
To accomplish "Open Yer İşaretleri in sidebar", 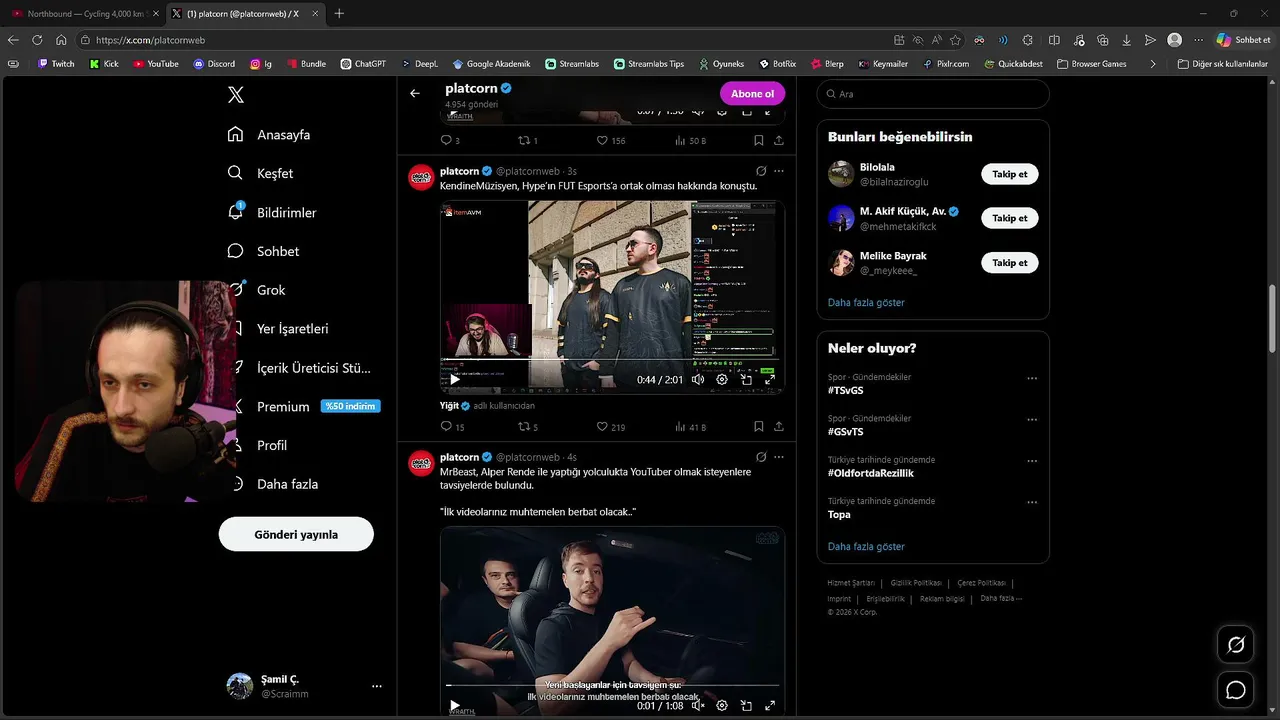I will pyautogui.click(x=292, y=329).
